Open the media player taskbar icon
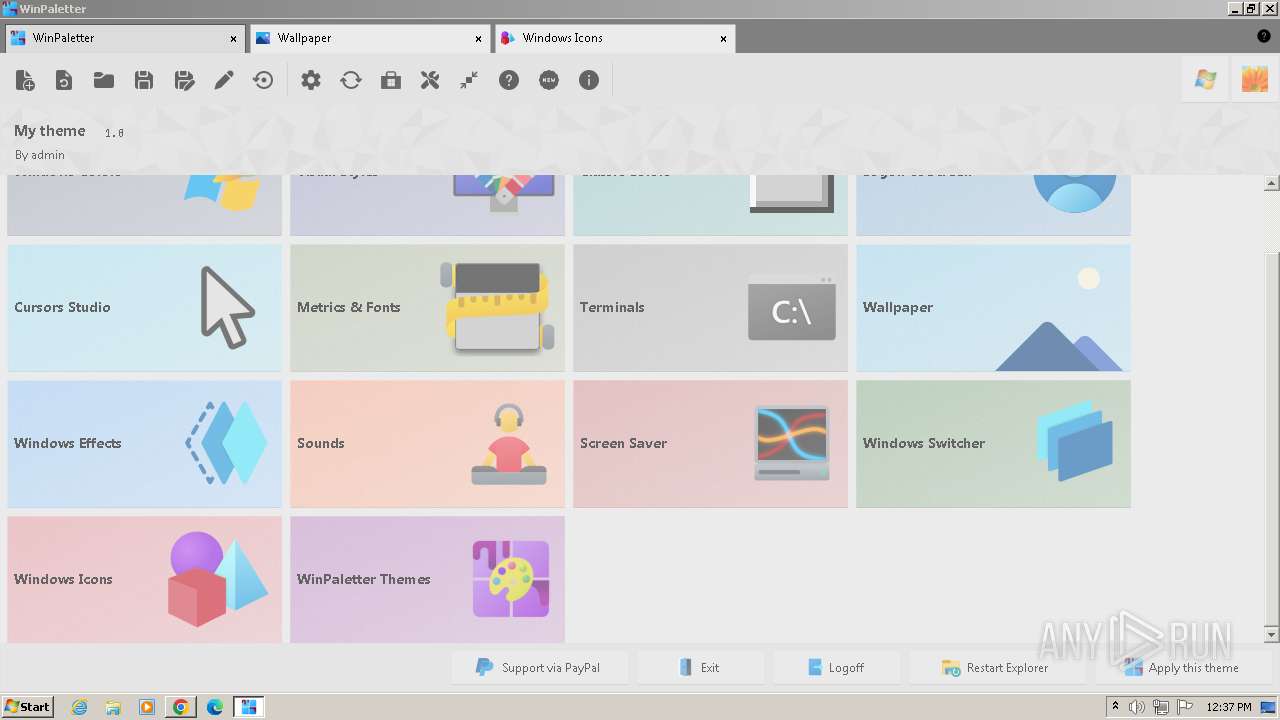The width and height of the screenshot is (1280, 720). click(x=147, y=707)
